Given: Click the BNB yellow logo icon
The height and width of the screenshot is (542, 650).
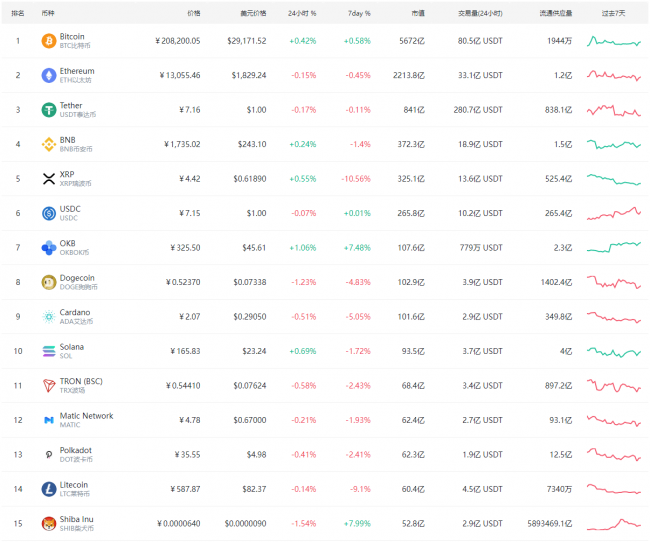Looking at the screenshot, I should pos(49,144).
